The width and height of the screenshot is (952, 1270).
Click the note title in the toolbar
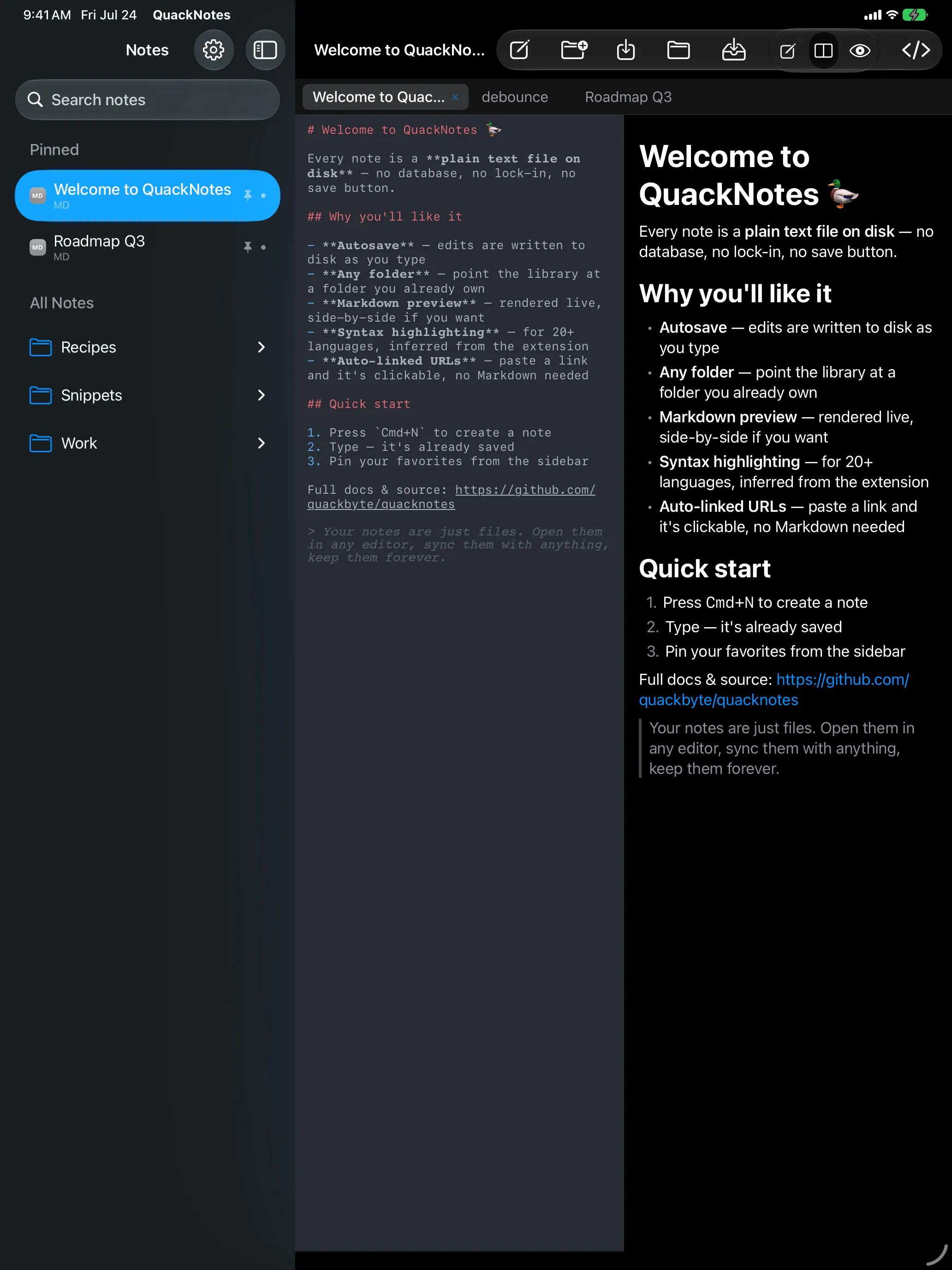click(399, 50)
